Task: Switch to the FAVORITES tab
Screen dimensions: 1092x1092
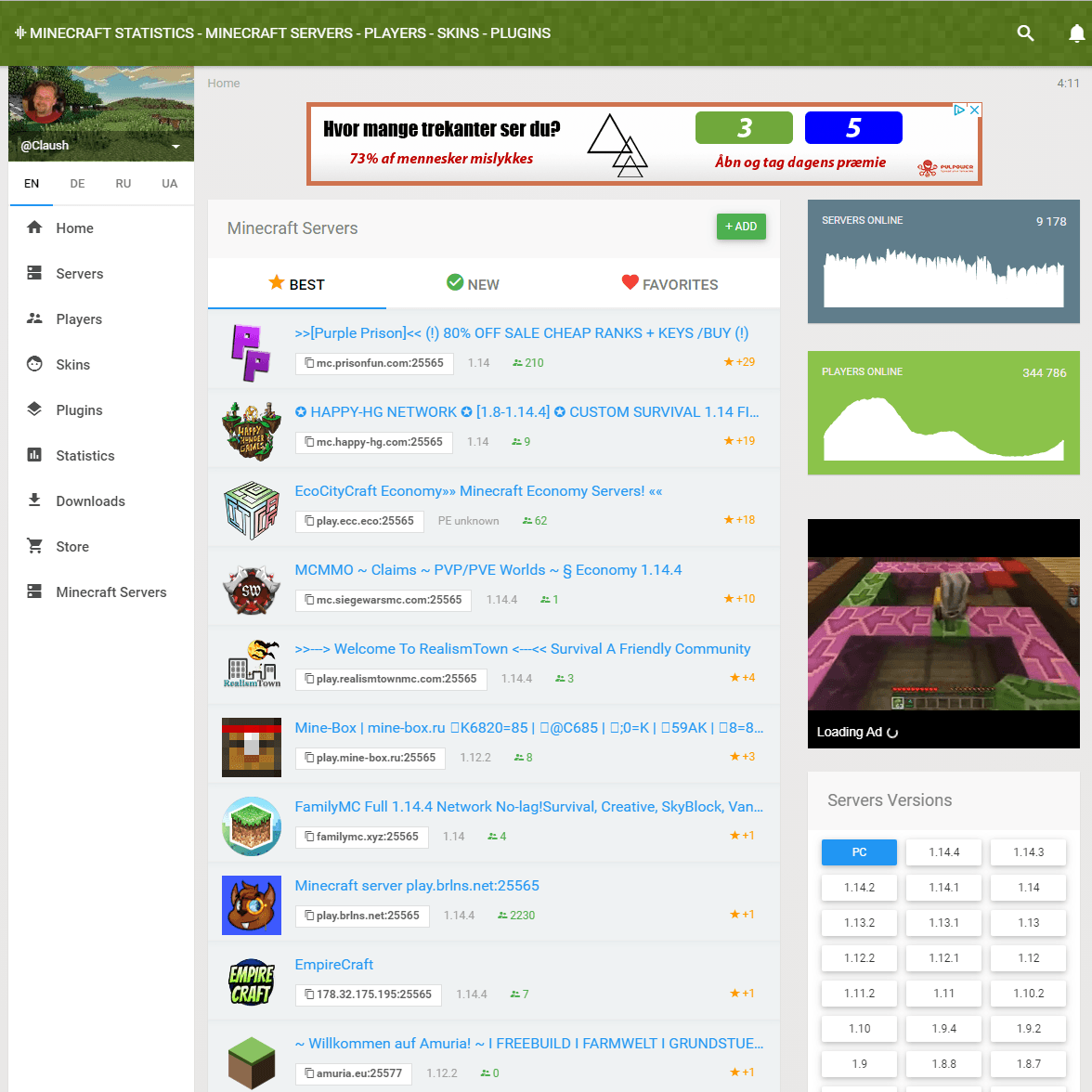Action: pos(669,283)
